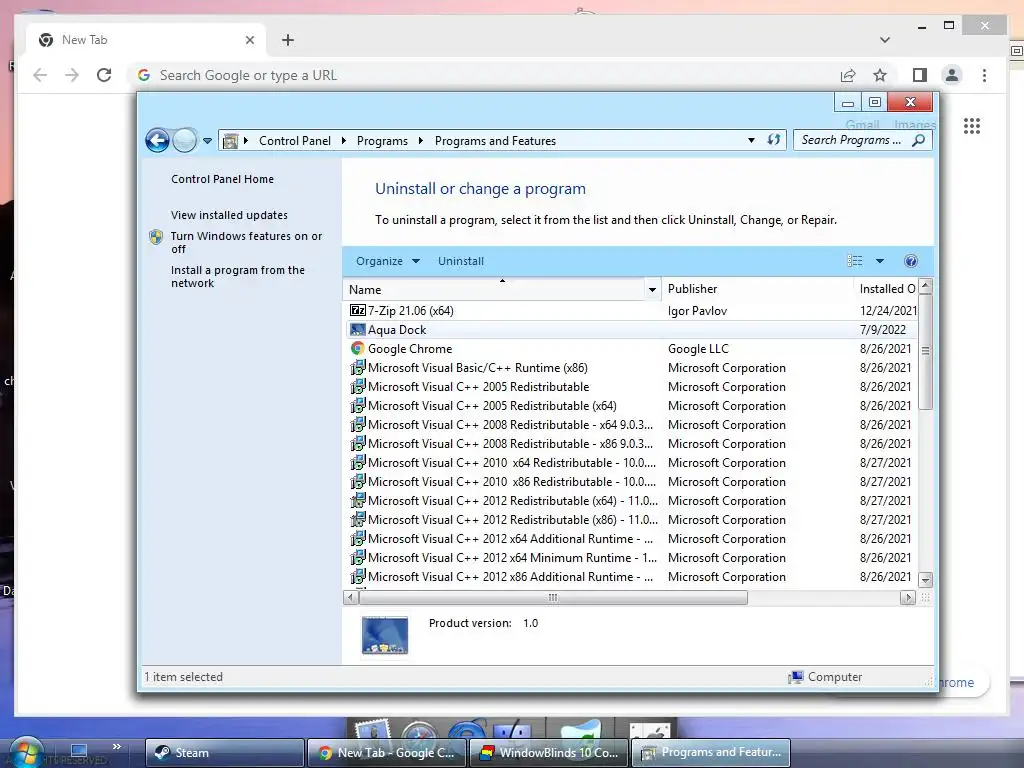Open Control Panel Home link

(222, 179)
